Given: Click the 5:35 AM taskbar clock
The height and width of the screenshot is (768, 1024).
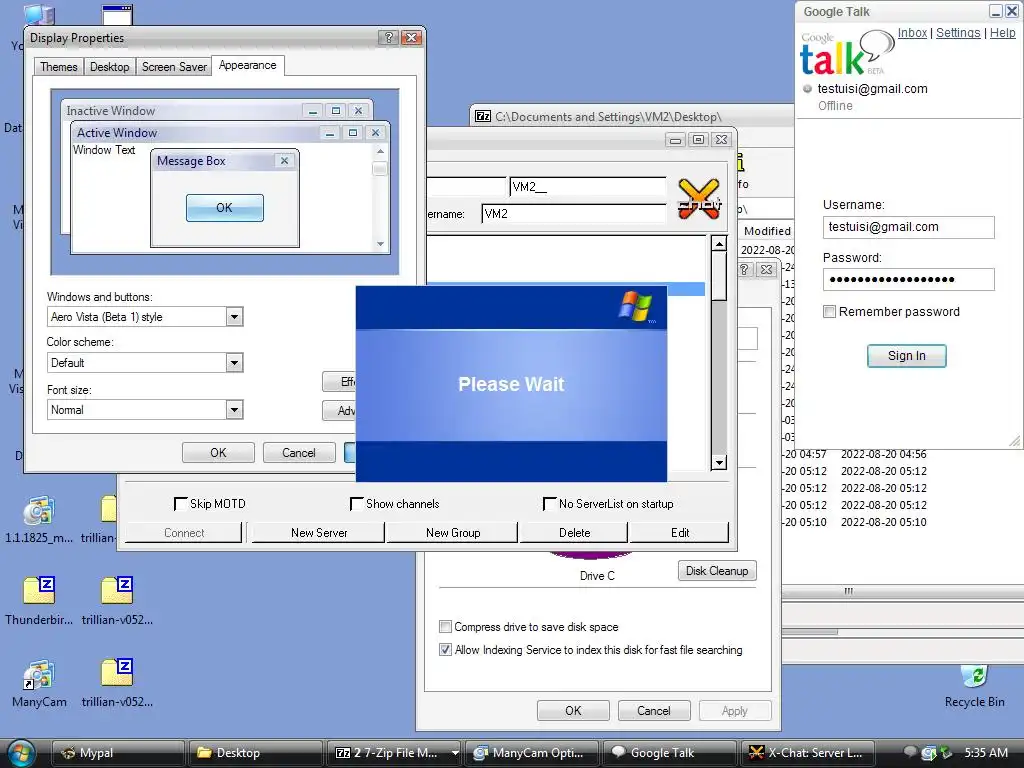Looking at the screenshot, I should pos(985,752).
